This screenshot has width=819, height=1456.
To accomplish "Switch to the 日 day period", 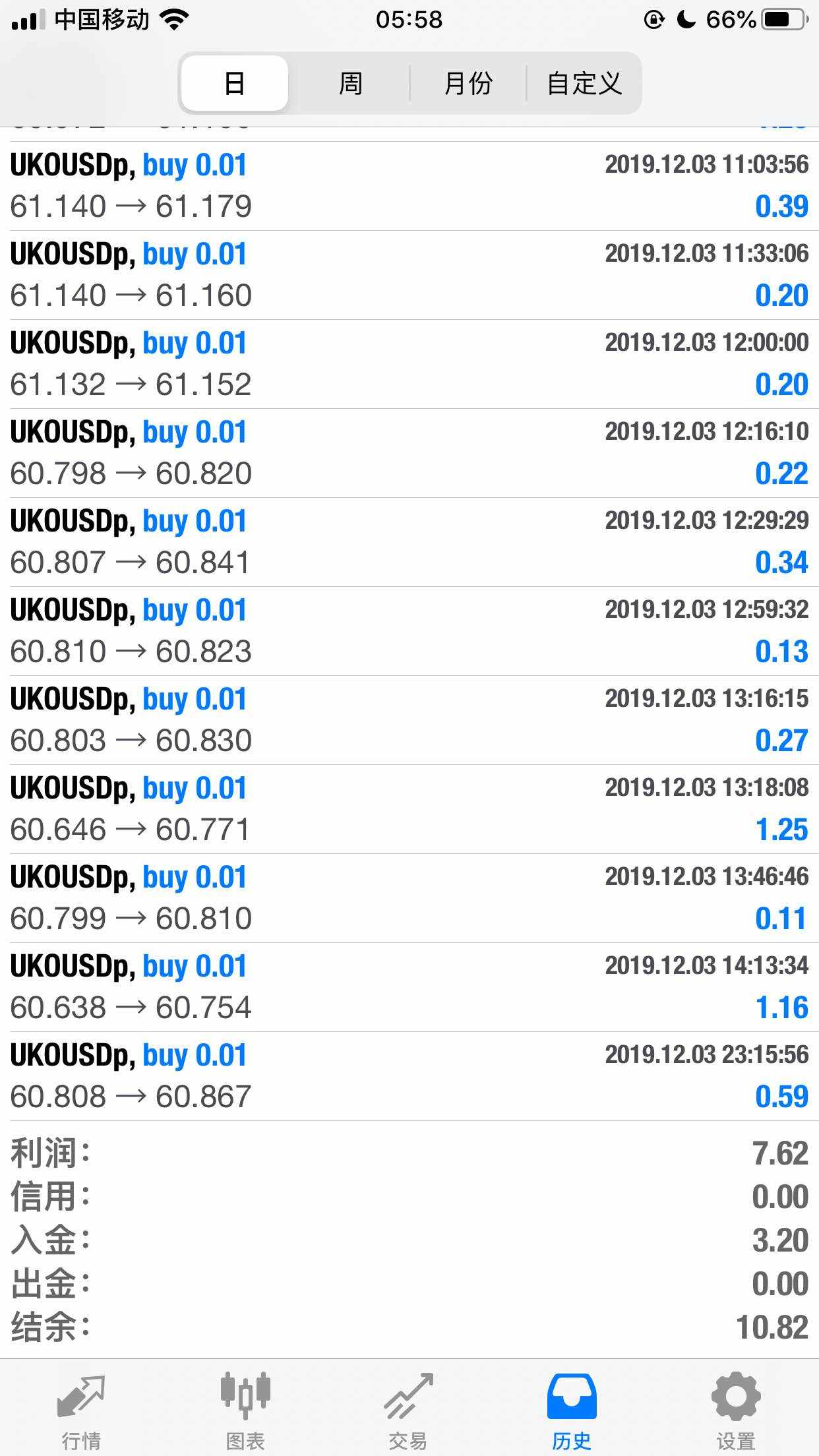I will [x=235, y=84].
